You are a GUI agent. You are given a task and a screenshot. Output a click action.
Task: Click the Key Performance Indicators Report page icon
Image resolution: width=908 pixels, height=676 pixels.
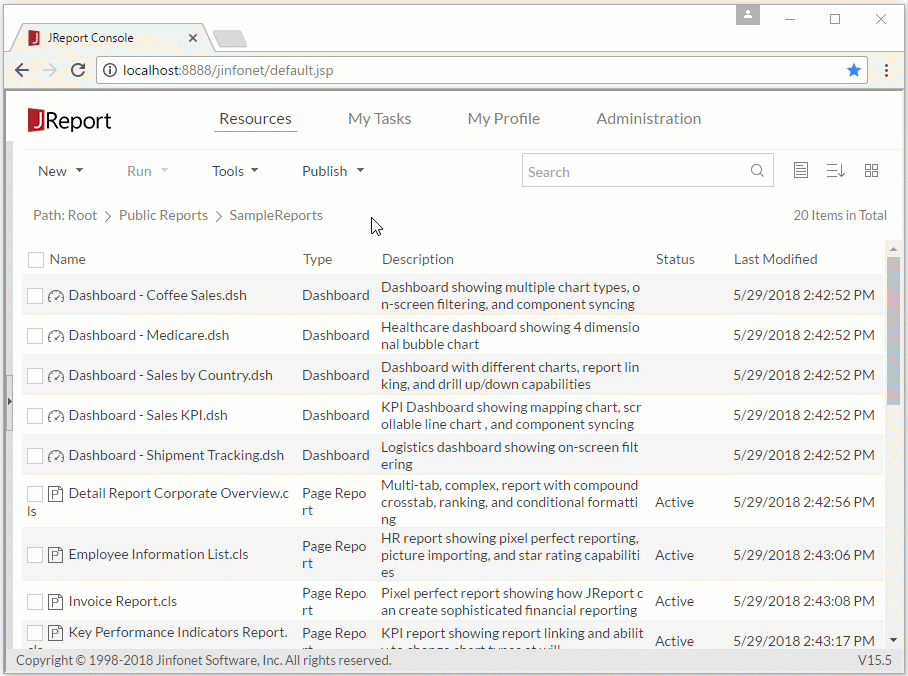(56, 633)
